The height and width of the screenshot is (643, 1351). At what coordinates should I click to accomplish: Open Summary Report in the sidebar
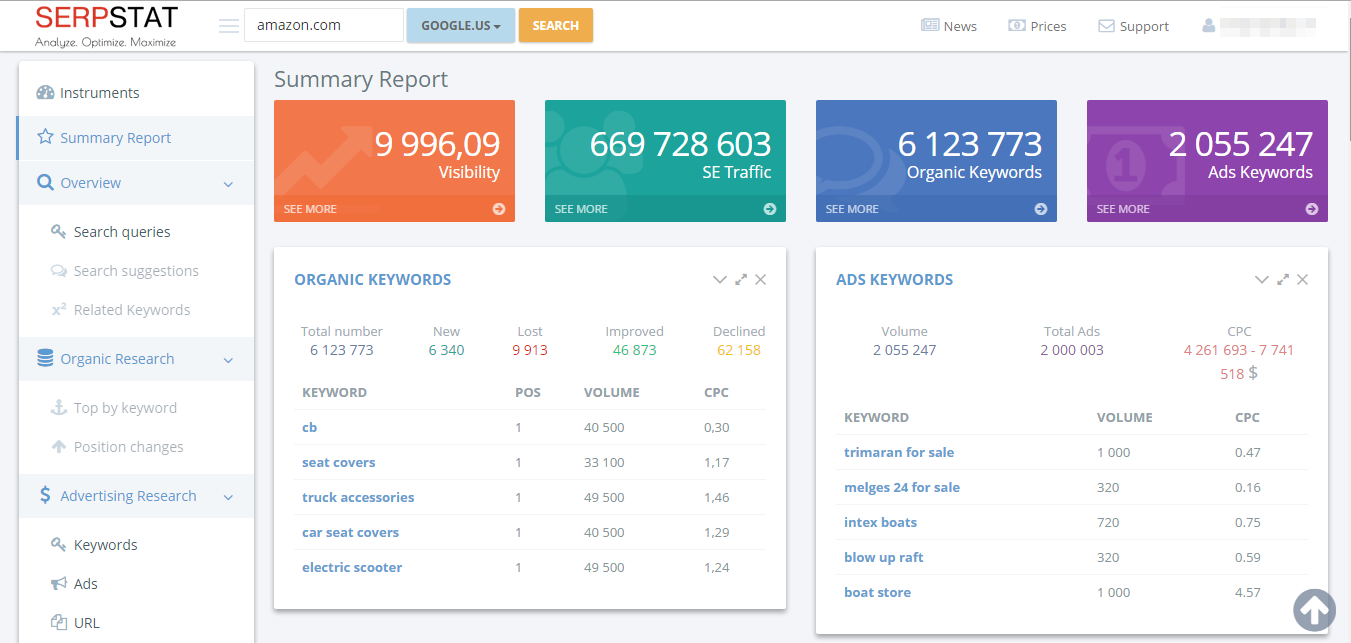point(115,138)
